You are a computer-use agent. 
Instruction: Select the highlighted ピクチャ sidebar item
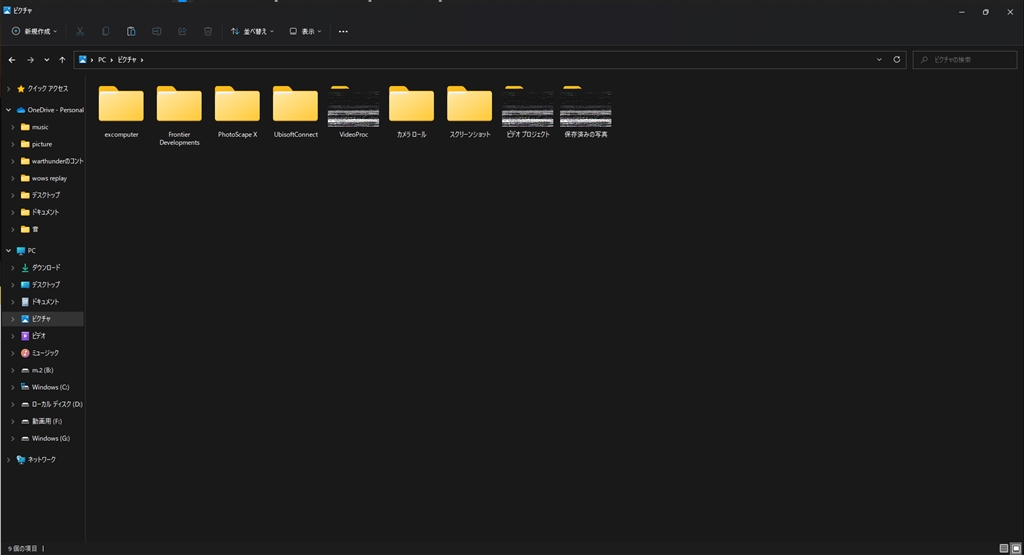[x=43, y=319]
